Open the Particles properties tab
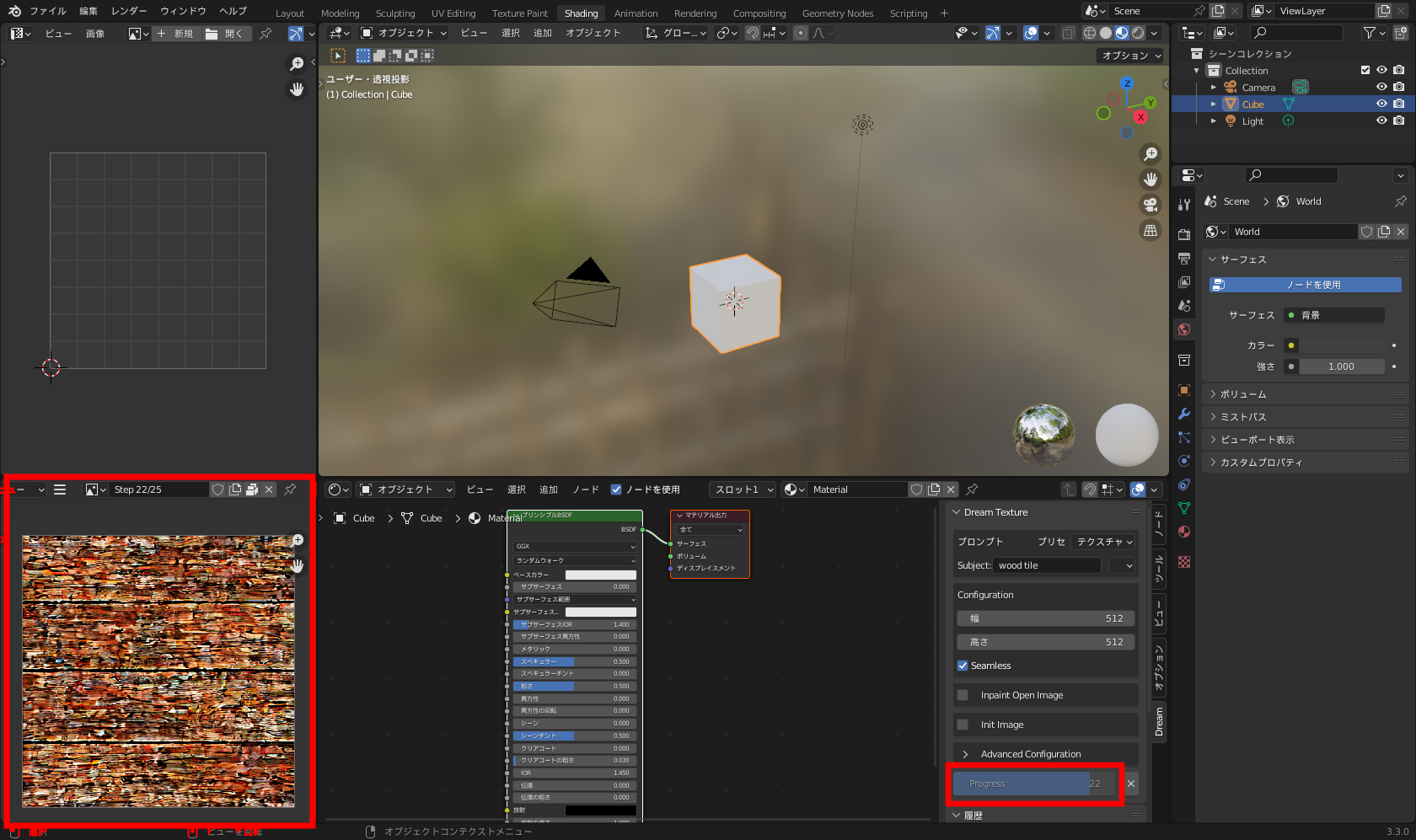This screenshot has height=840, width=1416. point(1184,437)
